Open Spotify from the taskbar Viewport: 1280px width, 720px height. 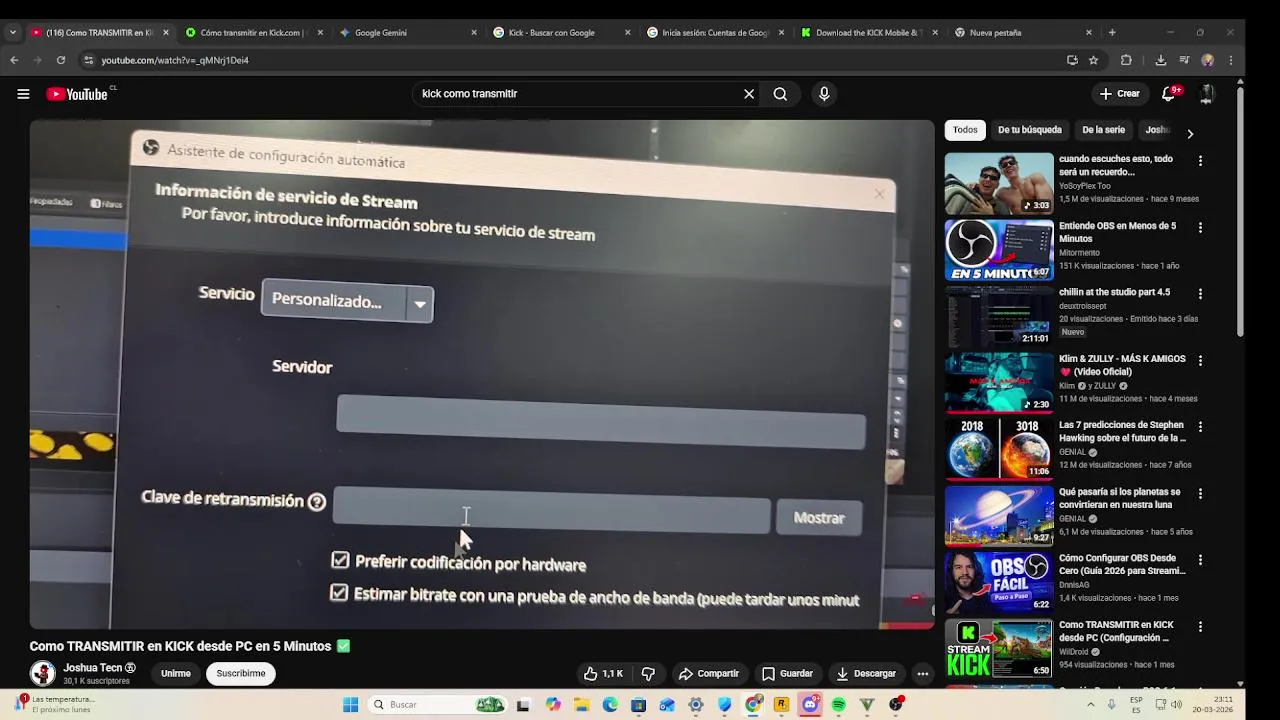839,705
